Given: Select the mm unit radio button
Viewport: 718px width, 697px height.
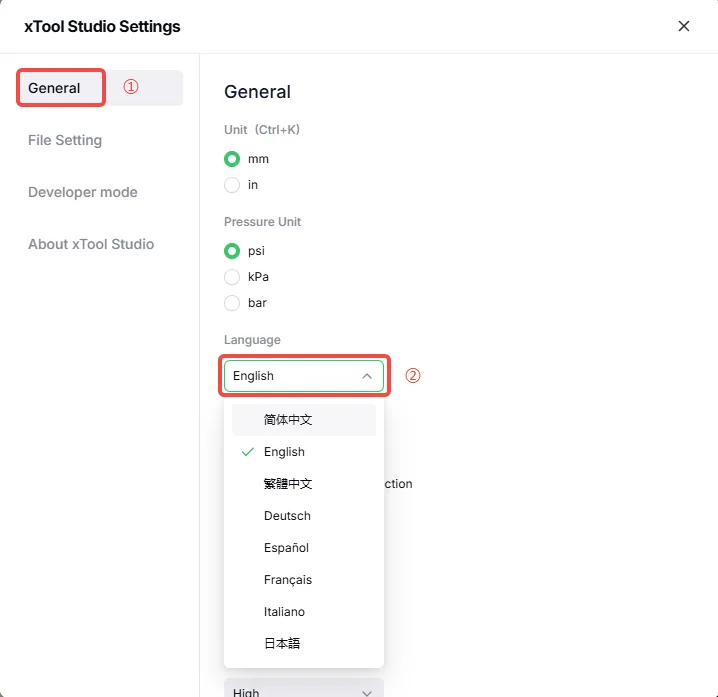Looking at the screenshot, I should [x=232, y=159].
